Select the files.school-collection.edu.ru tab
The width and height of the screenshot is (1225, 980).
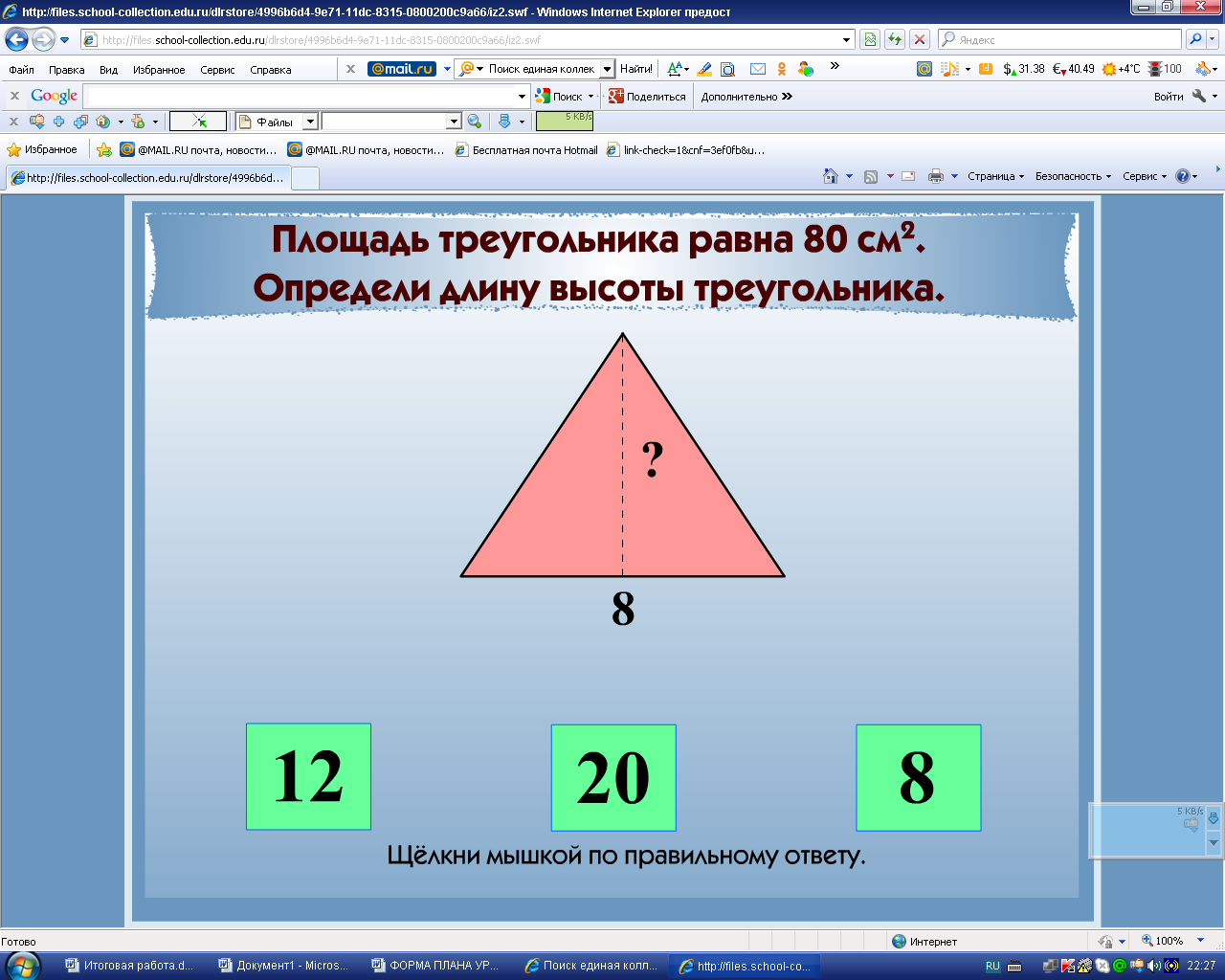click(x=146, y=178)
